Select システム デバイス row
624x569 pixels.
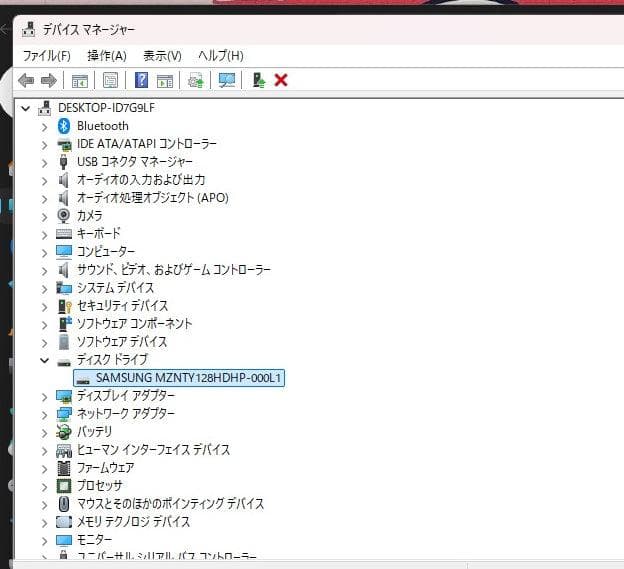pyautogui.click(x=115, y=288)
